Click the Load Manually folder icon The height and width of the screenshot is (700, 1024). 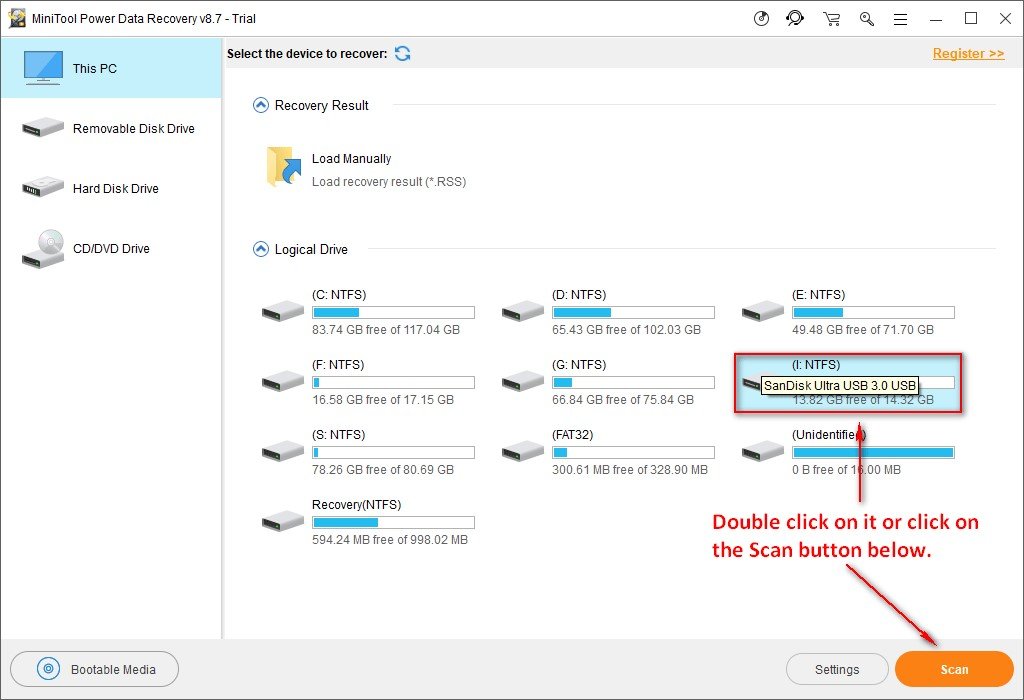(x=284, y=167)
